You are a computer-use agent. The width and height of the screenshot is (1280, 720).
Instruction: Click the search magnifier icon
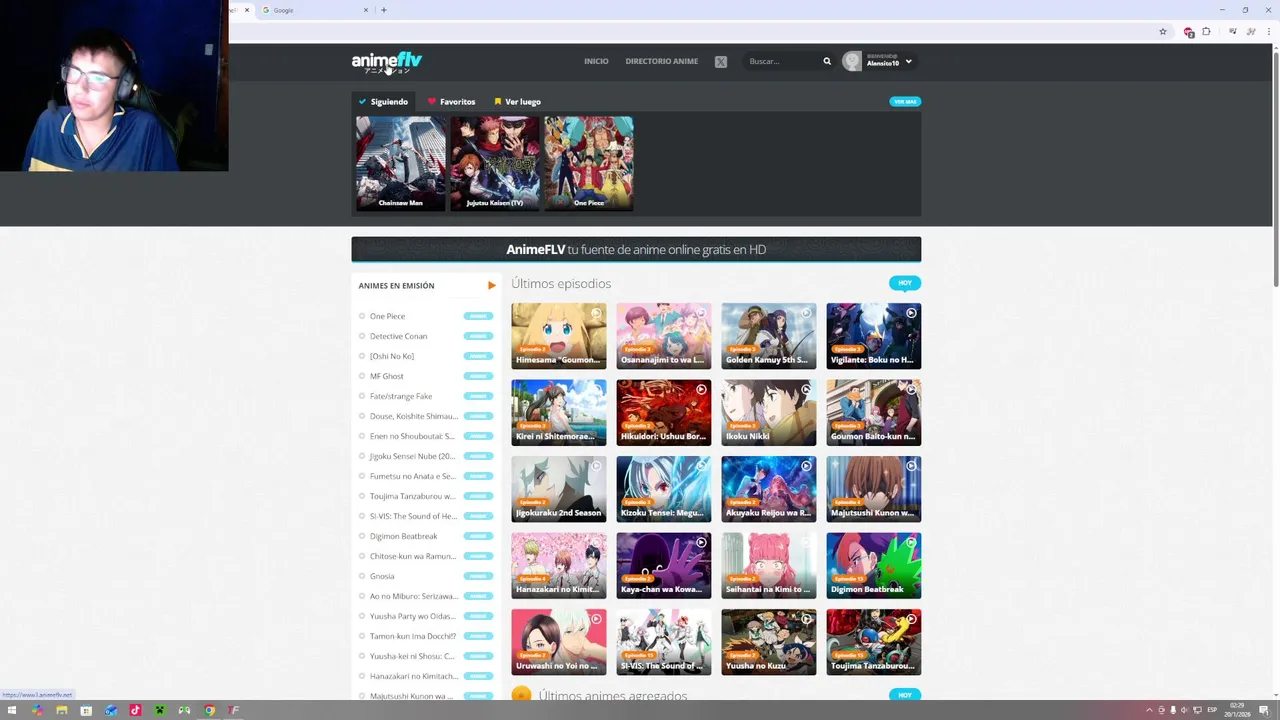827,61
